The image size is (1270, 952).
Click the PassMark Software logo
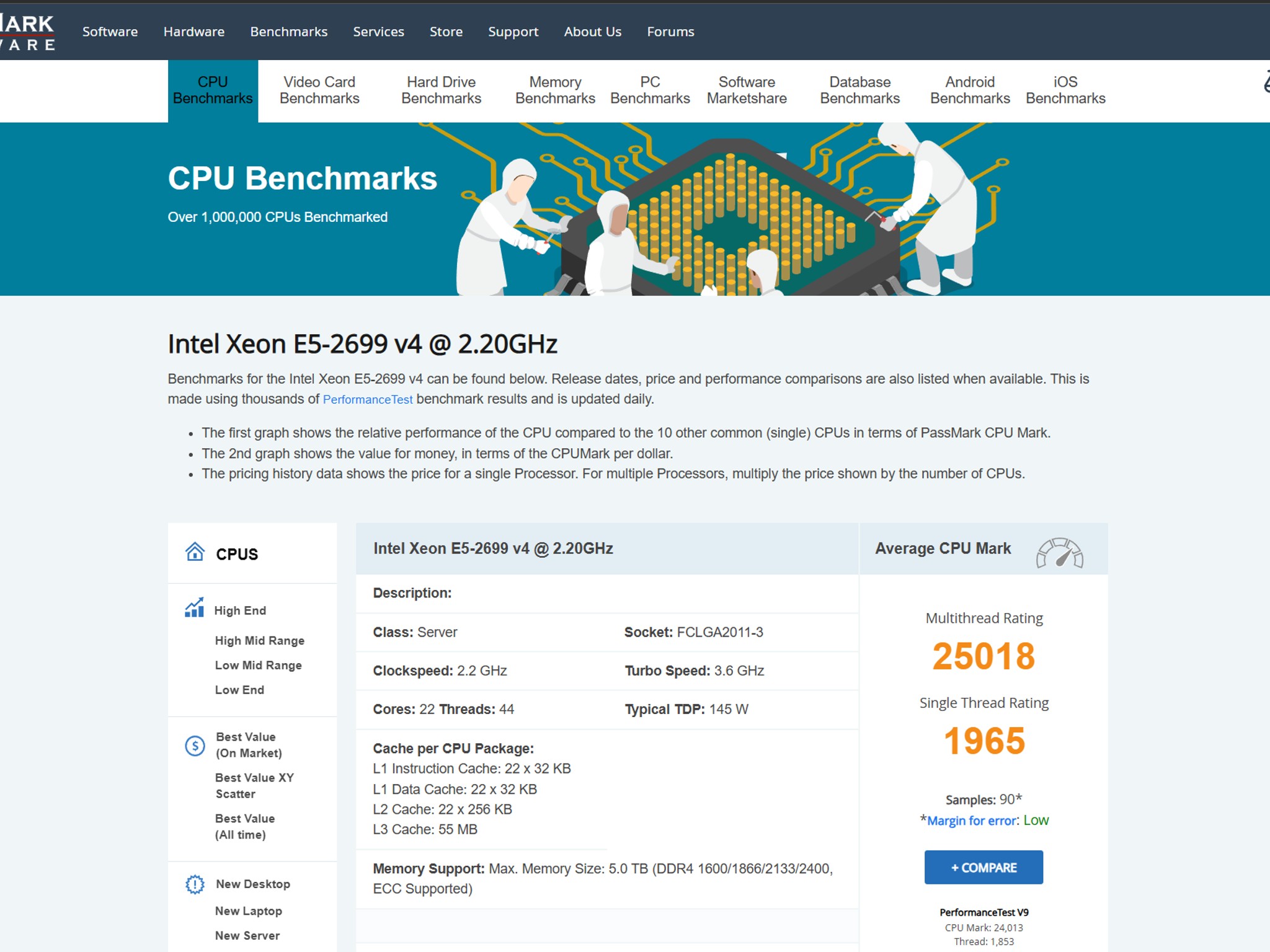[x=27, y=32]
